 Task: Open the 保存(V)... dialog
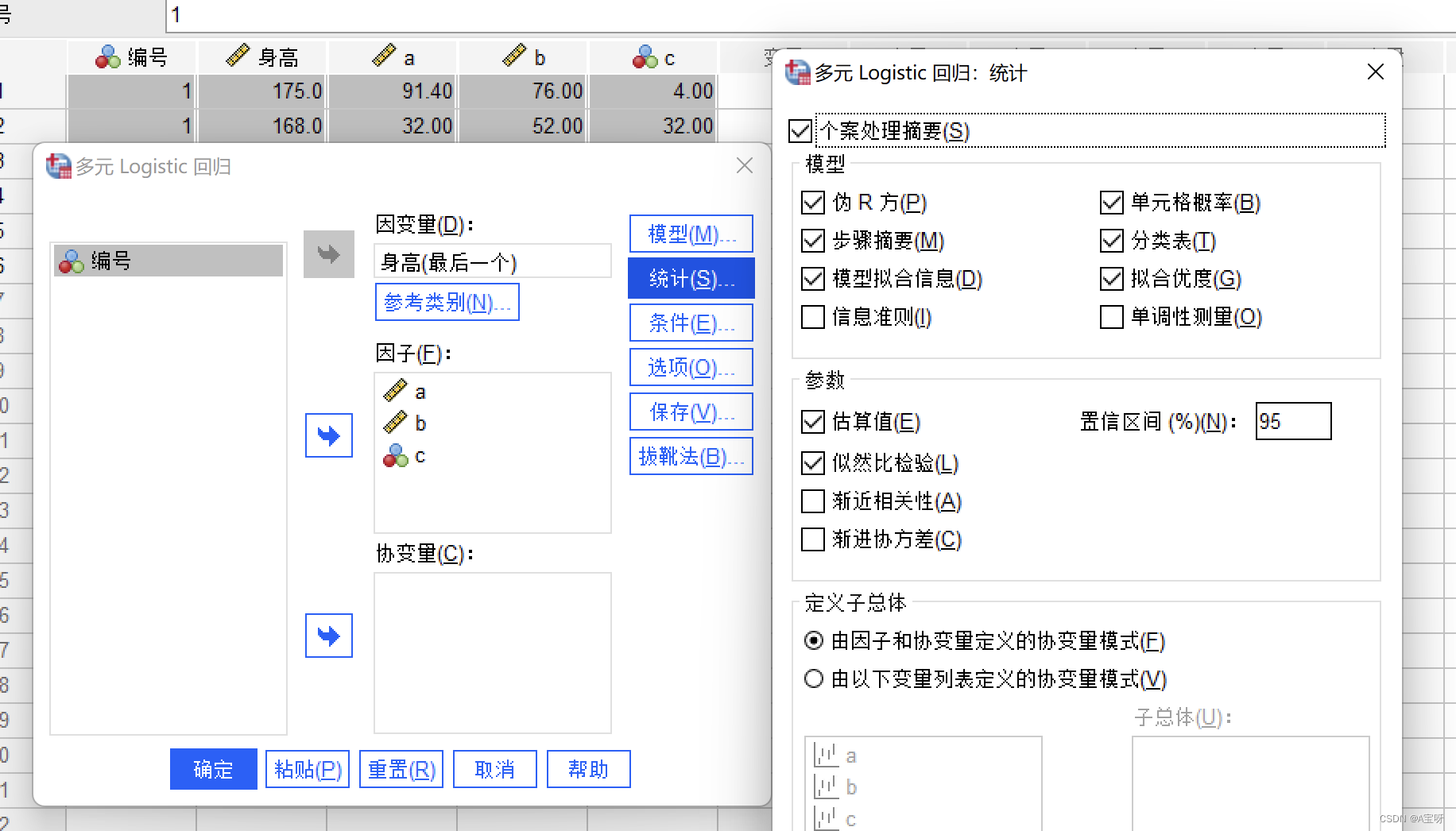point(691,412)
